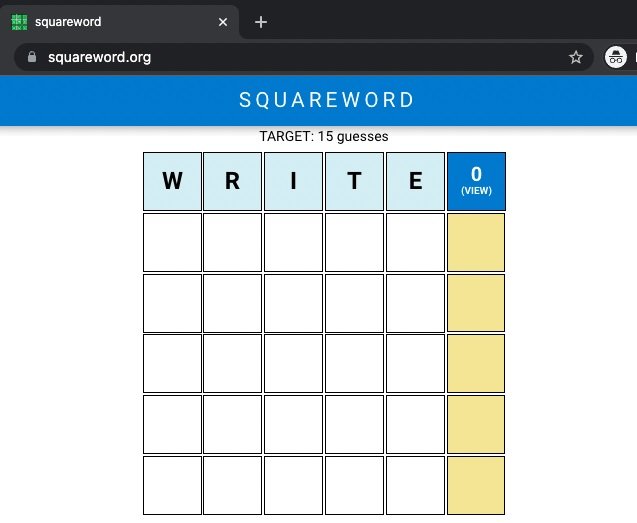Click the incognito profile icon

click(615, 57)
